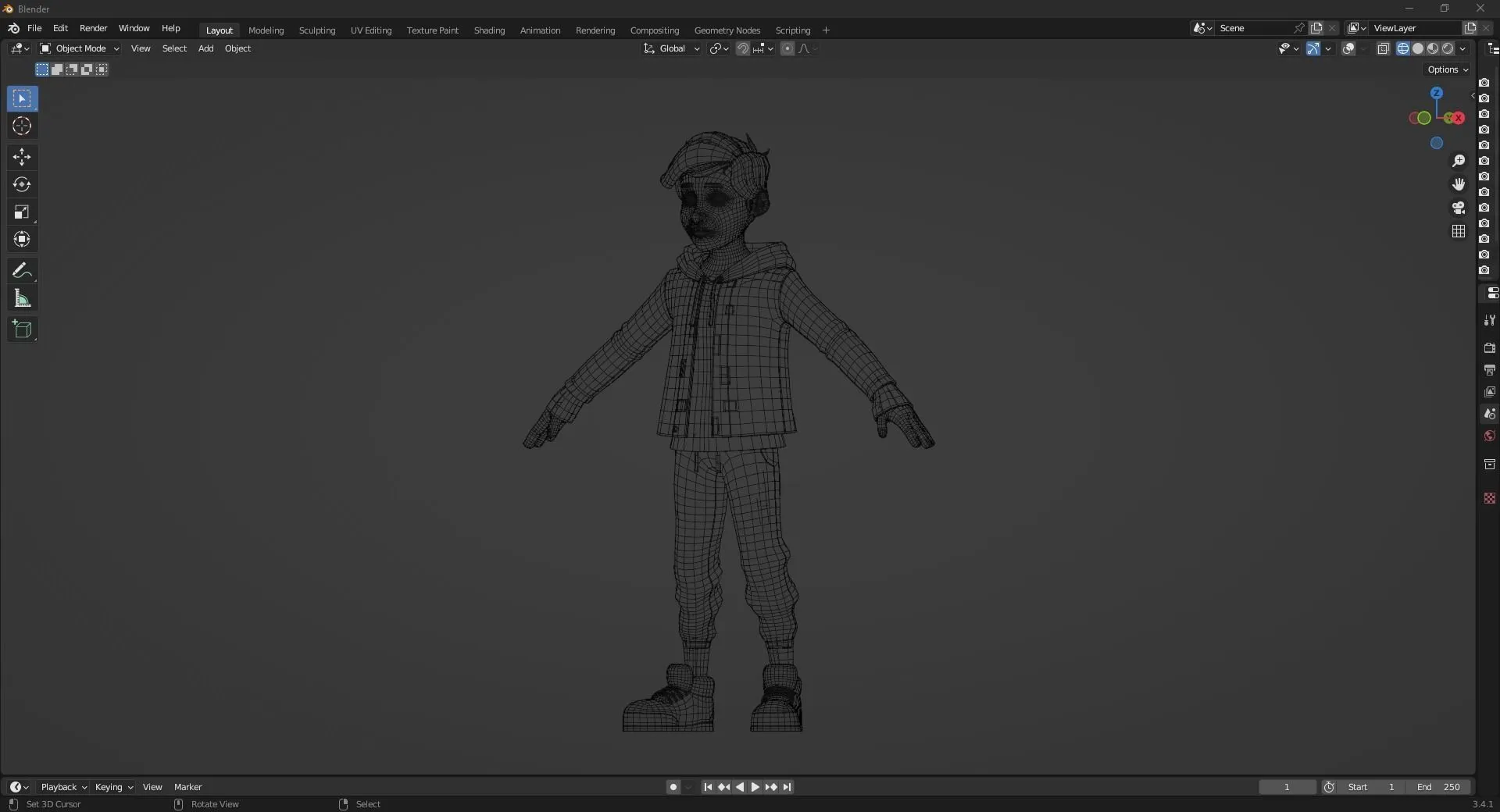1500x812 pixels.
Task: Activate the Rotate tool
Action: [21, 184]
